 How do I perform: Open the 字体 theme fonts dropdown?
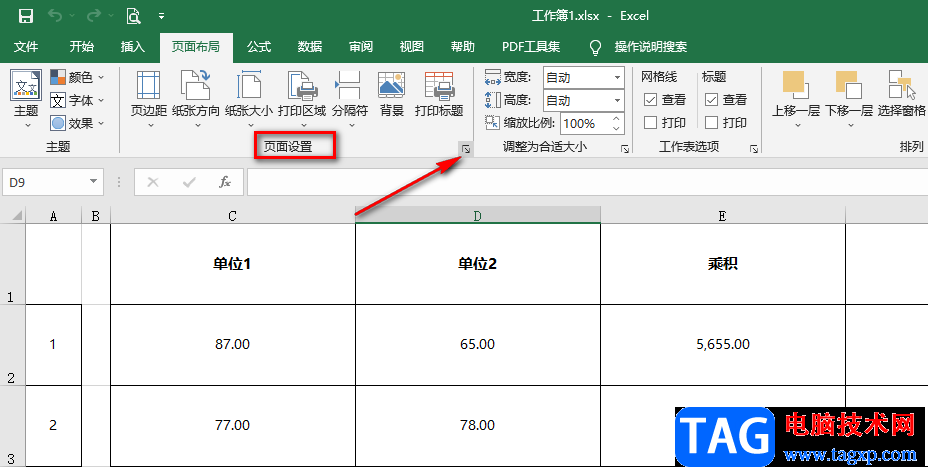pyautogui.click(x=77, y=100)
